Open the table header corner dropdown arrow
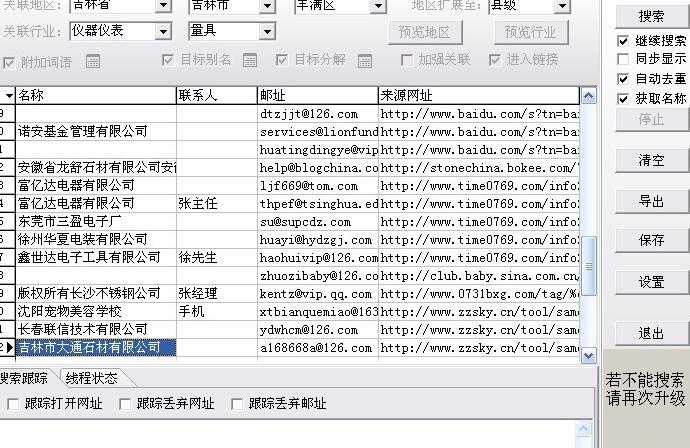The image size is (690, 448). coord(8,95)
